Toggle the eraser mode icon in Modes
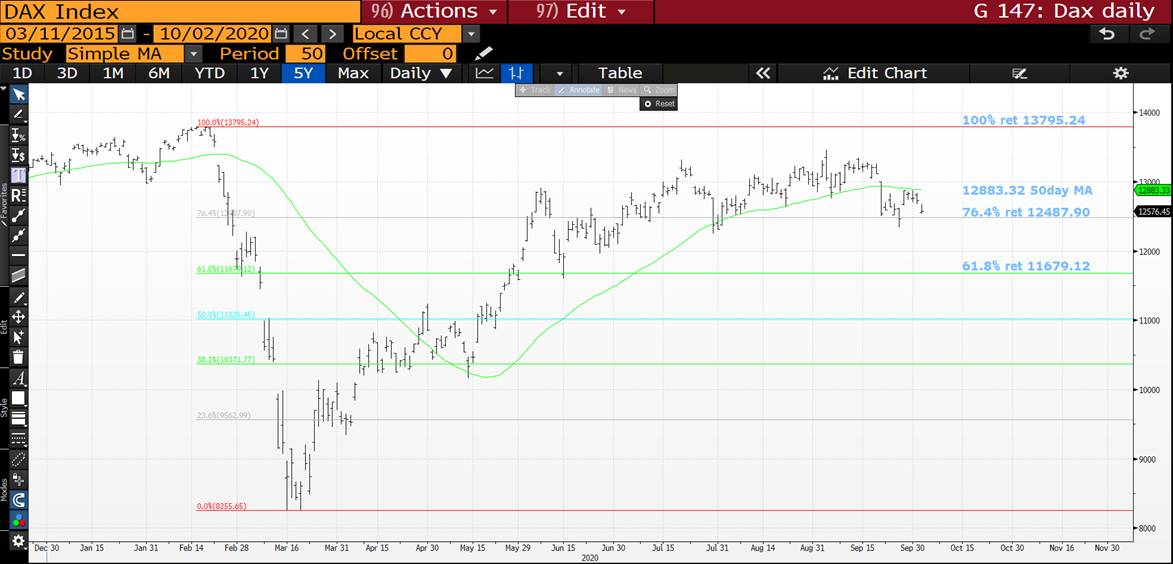1173x564 pixels. tap(19, 459)
